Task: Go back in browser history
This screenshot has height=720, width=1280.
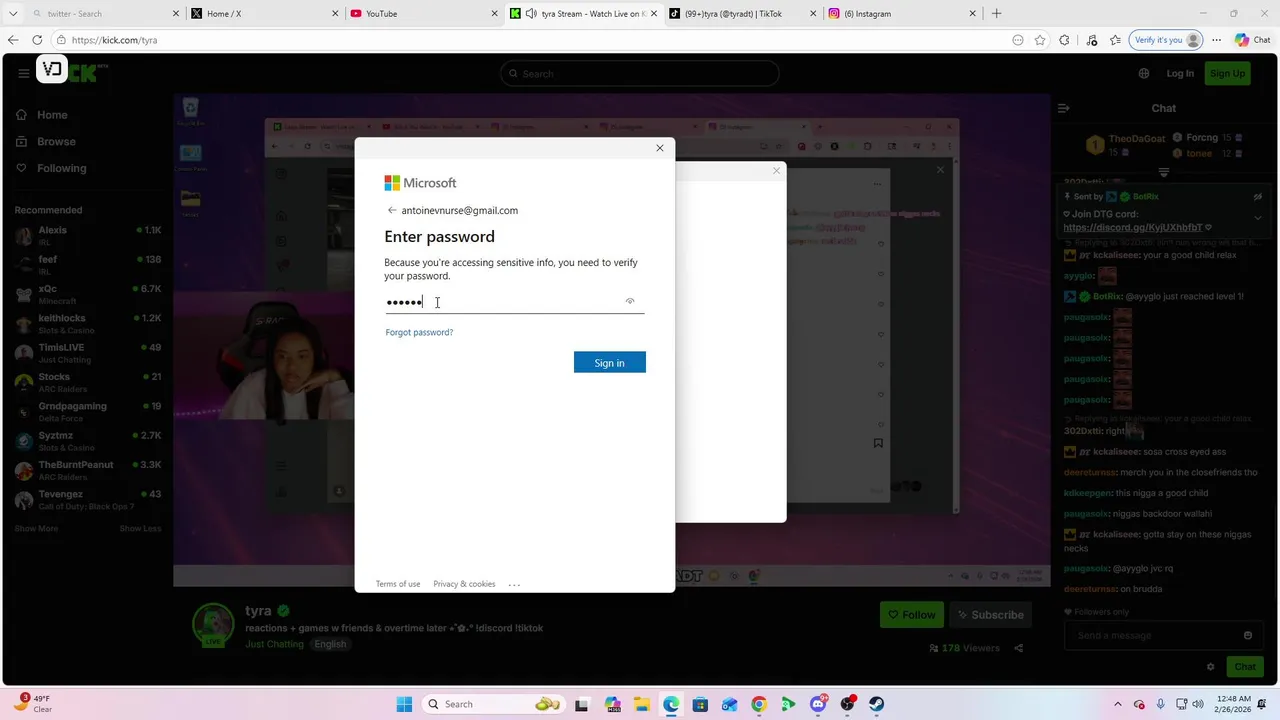Action: 13,40
